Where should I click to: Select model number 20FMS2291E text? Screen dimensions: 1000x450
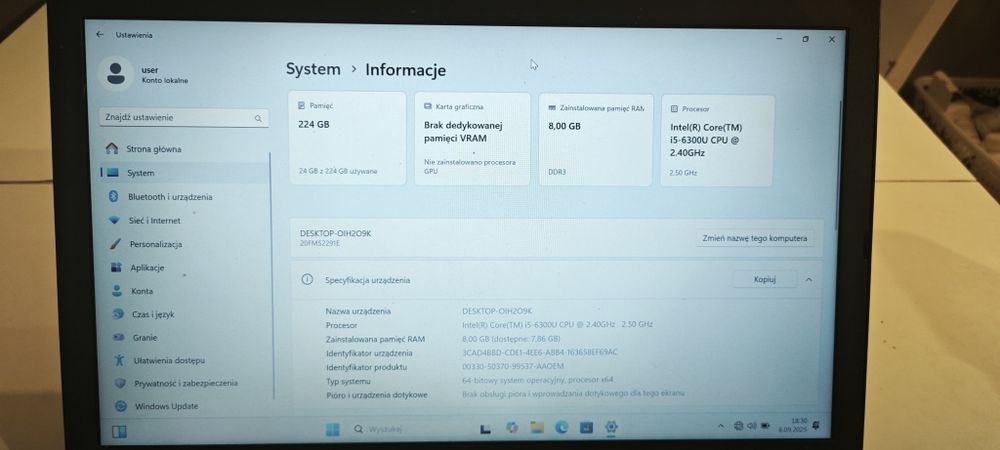320,243
